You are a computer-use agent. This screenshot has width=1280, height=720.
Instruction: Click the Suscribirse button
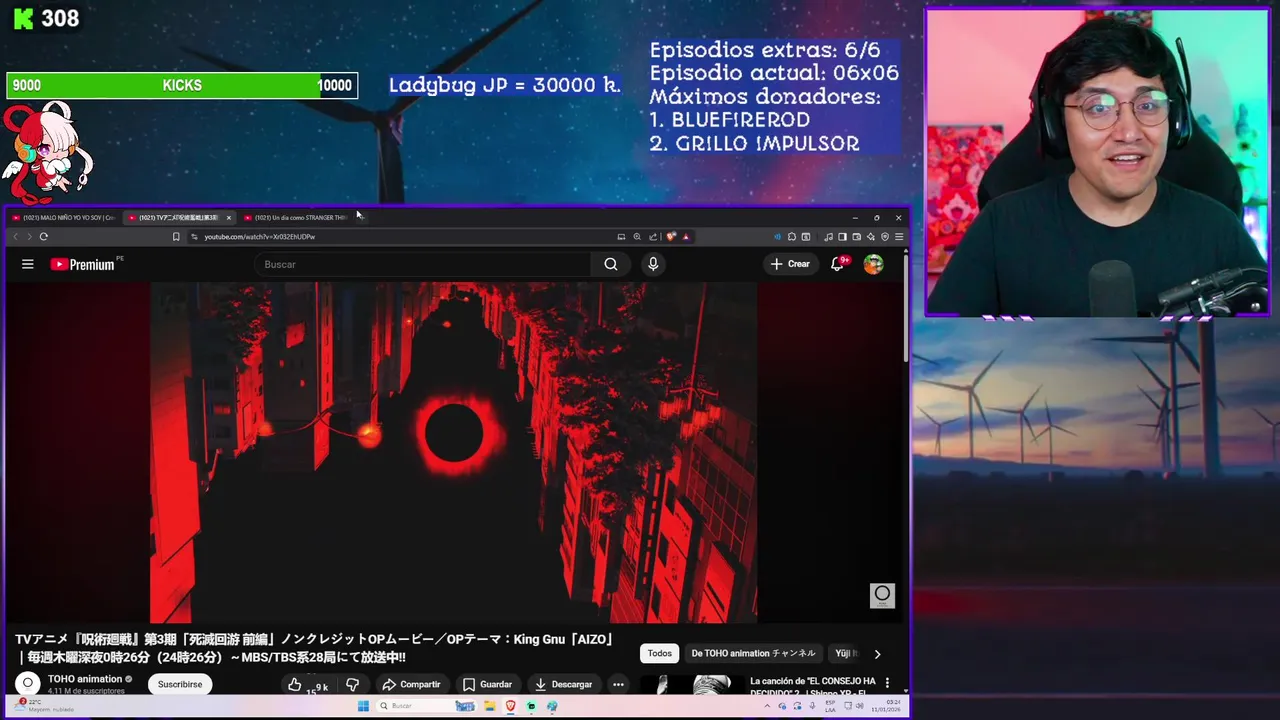[x=180, y=684]
